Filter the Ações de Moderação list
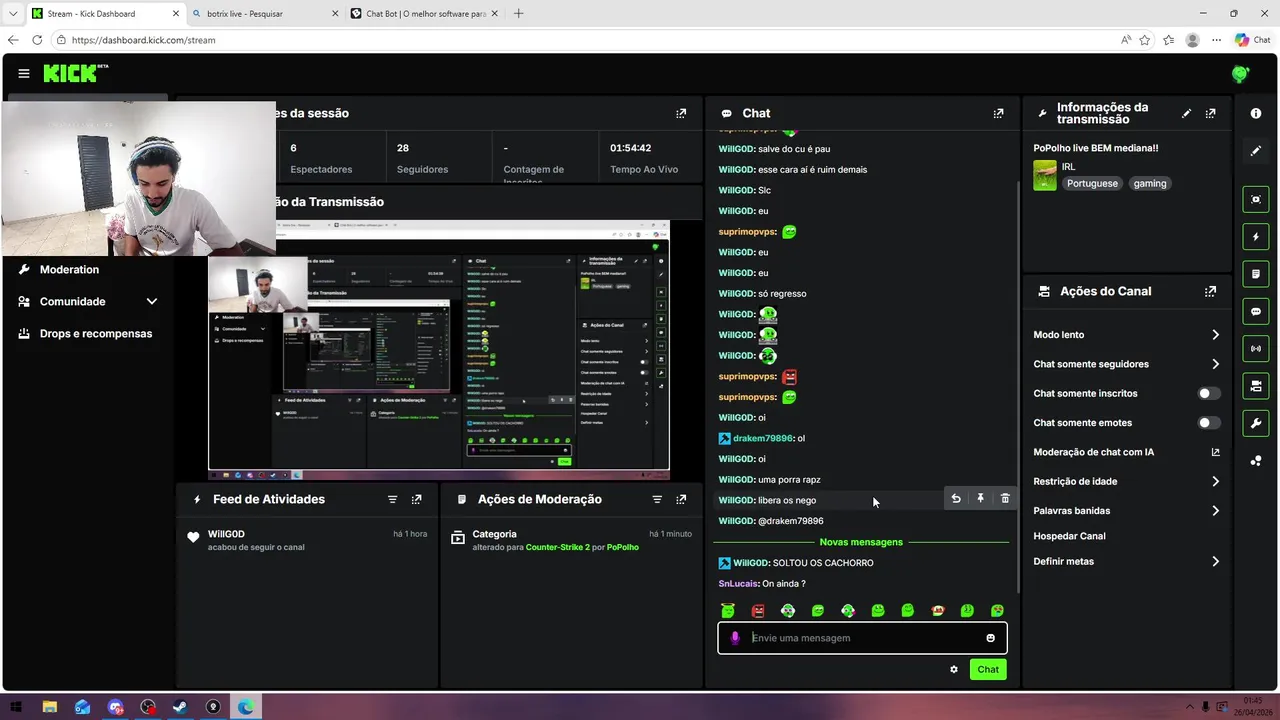This screenshot has width=1280, height=720. 657,500
